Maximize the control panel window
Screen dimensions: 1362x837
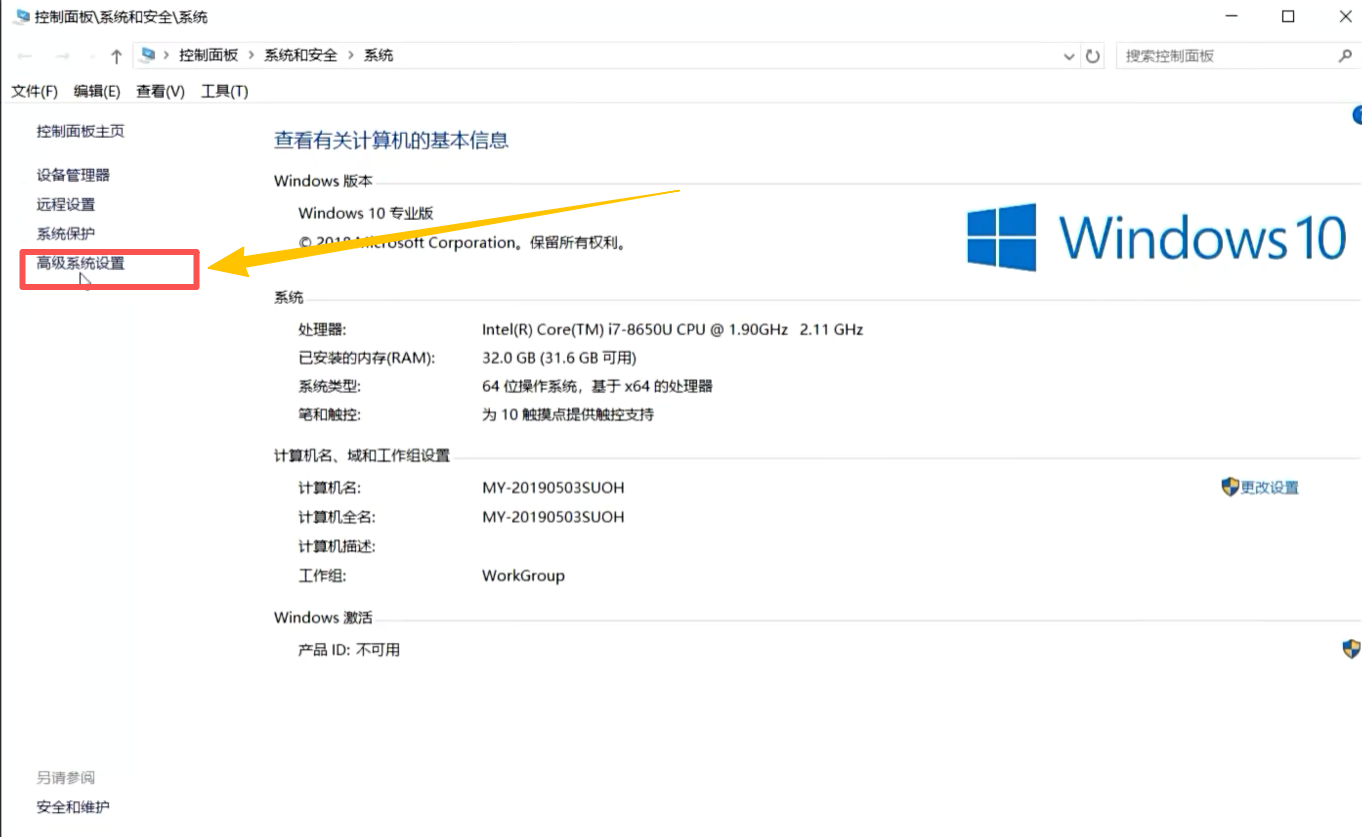(1288, 17)
